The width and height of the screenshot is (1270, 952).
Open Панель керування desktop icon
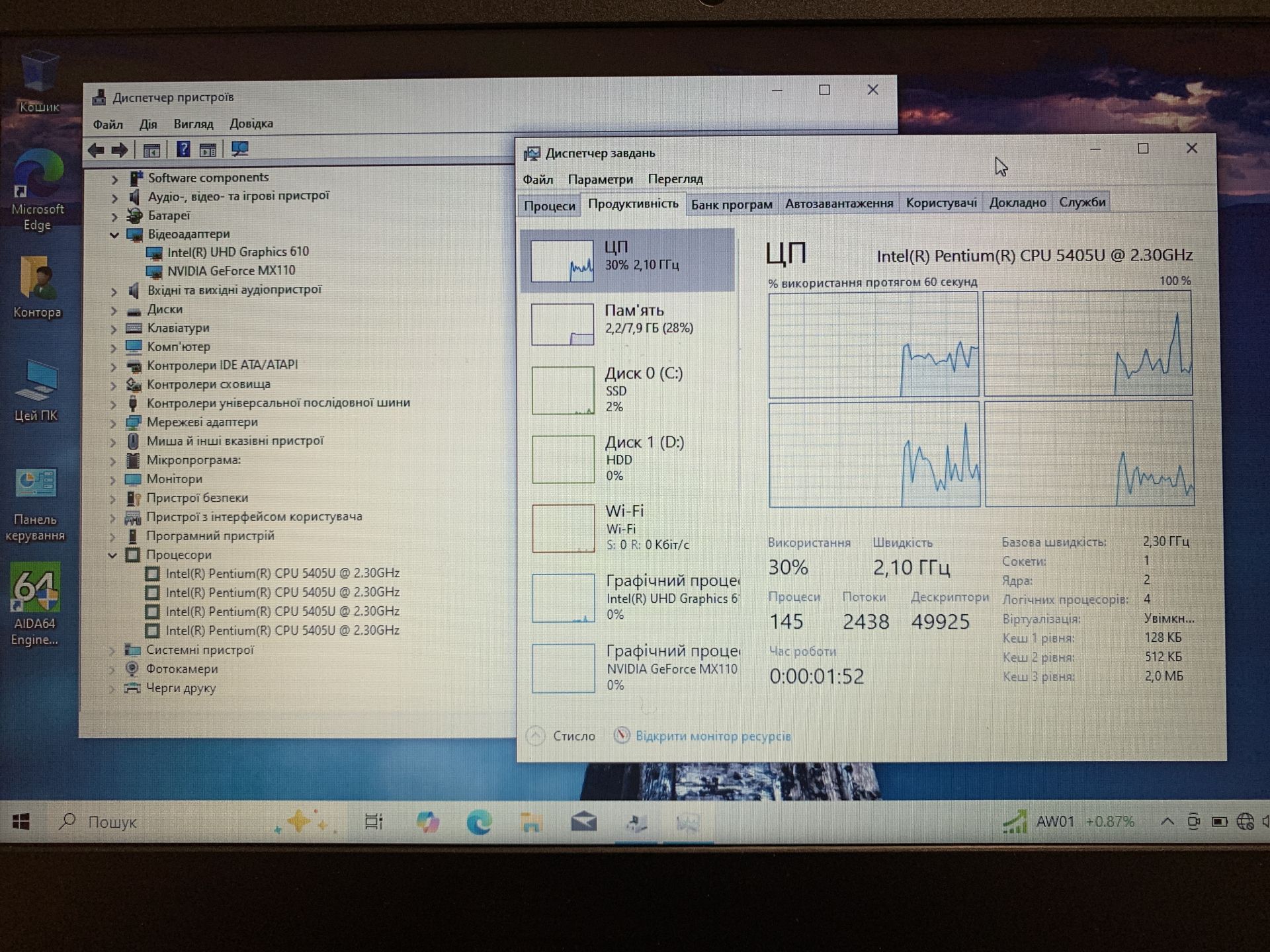click(x=36, y=506)
